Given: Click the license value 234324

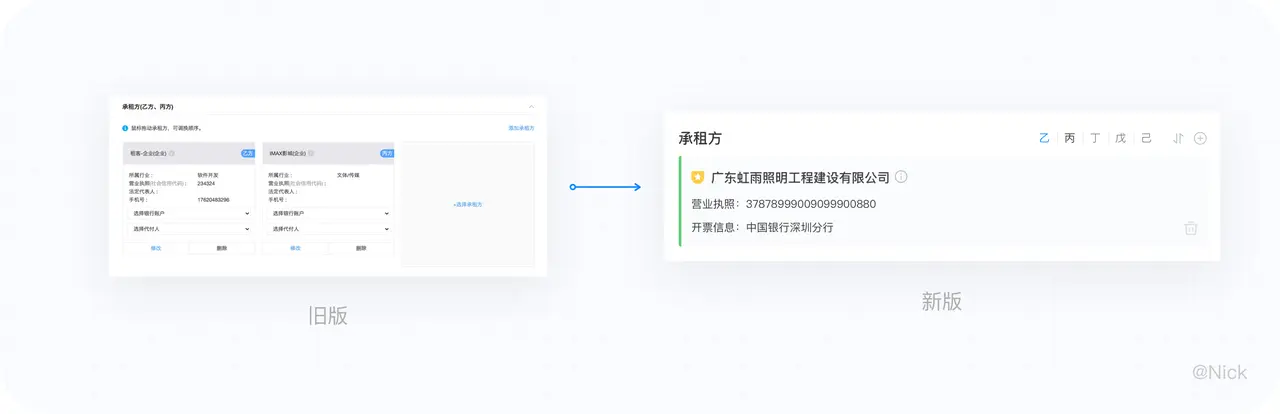Looking at the screenshot, I should coord(206,183).
